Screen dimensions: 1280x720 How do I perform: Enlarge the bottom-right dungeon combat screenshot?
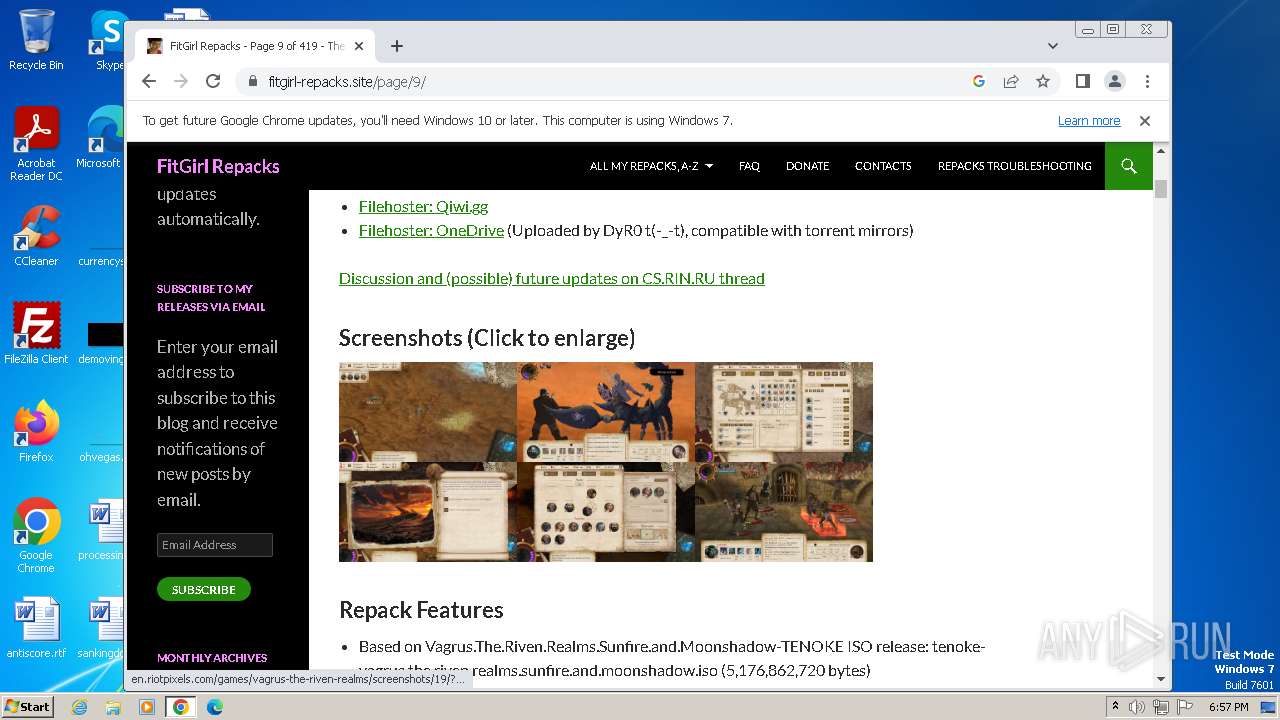[x=784, y=512]
